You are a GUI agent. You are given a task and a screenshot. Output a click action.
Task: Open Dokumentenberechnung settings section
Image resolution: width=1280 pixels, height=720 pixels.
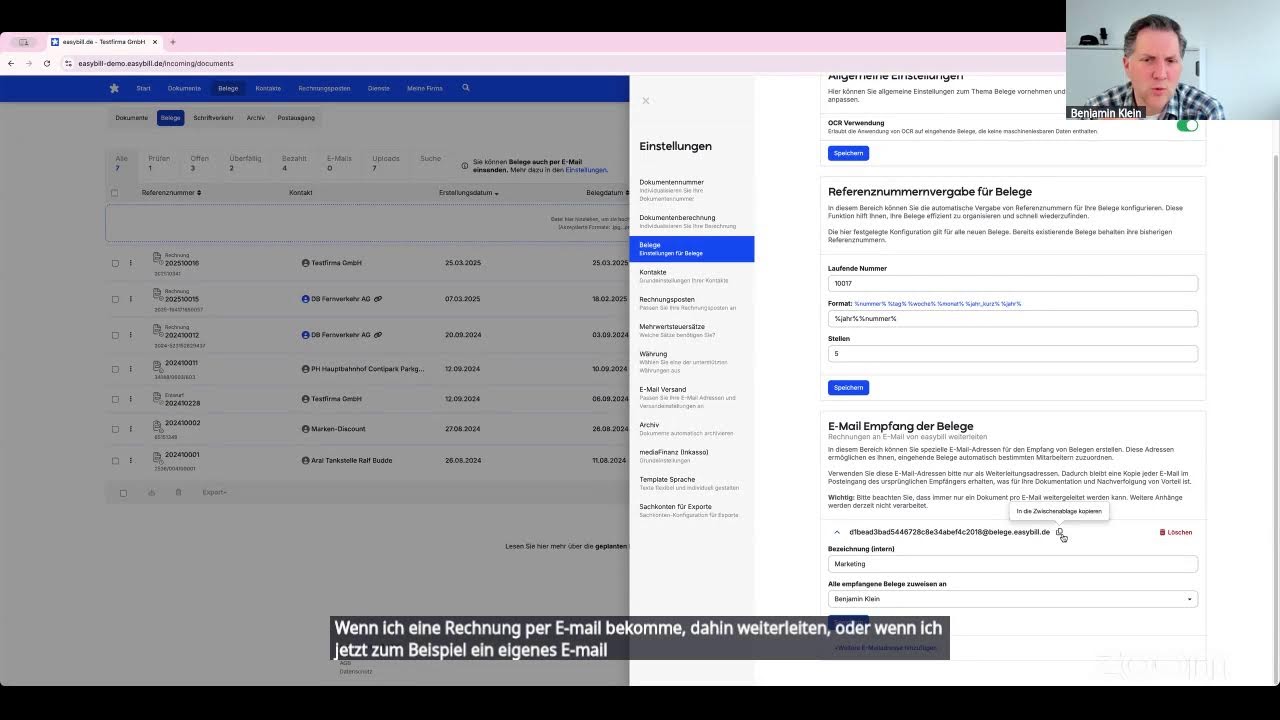pos(692,221)
